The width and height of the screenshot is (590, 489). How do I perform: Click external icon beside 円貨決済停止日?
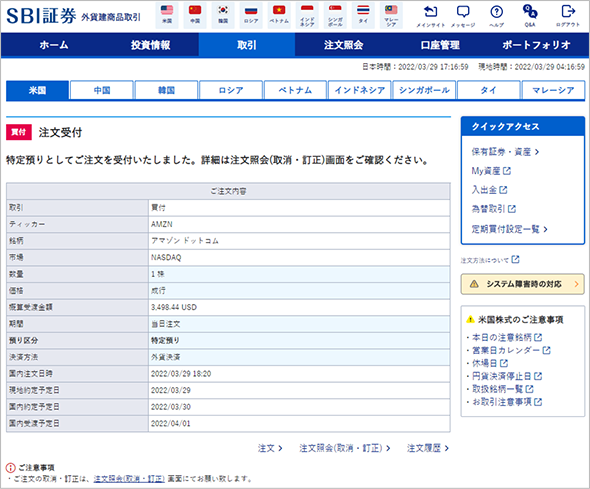538,376
